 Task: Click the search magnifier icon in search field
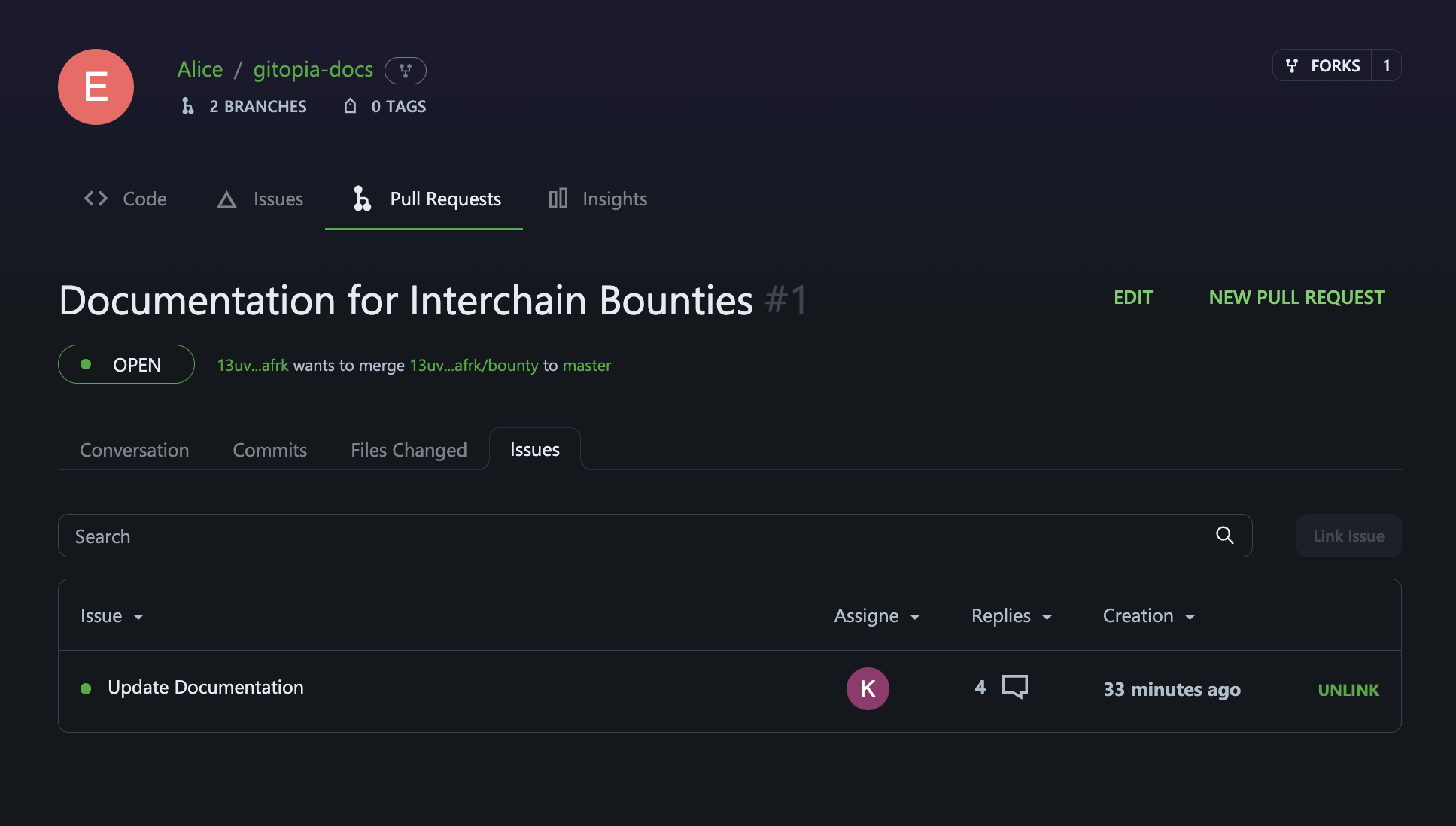click(1224, 536)
